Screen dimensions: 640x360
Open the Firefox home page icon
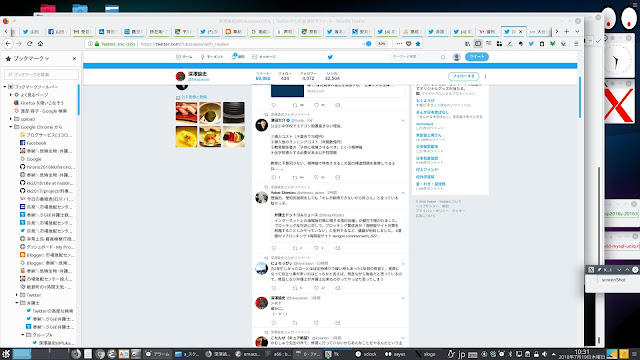click(x=40, y=43)
